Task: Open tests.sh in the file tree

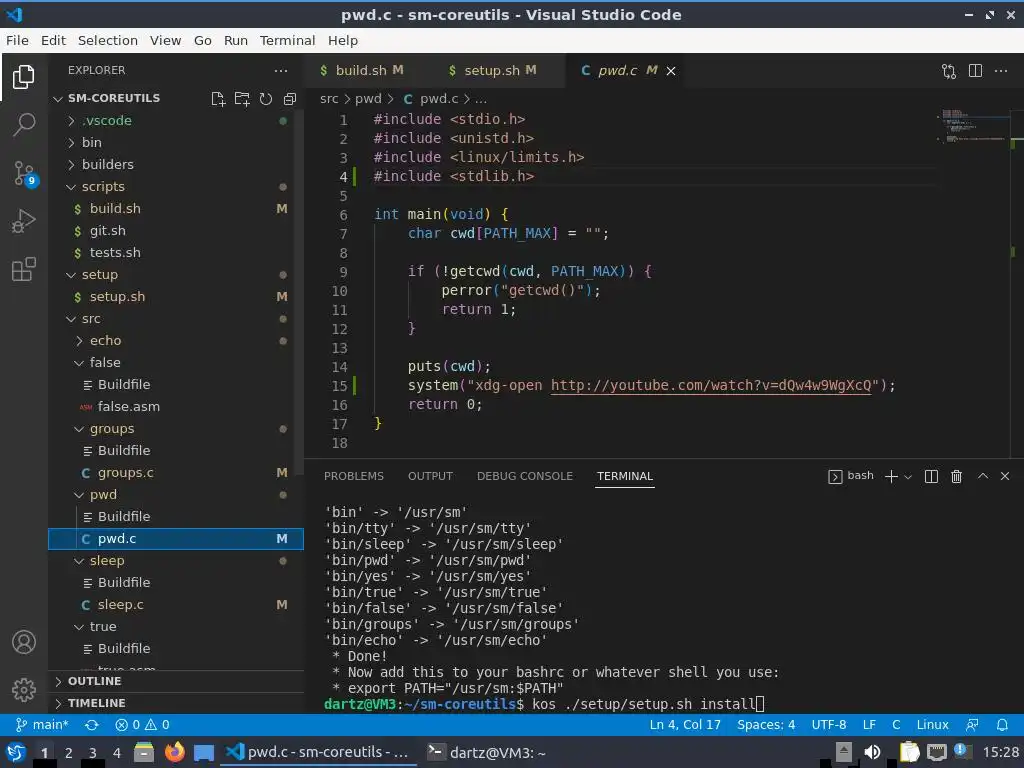Action: (x=115, y=253)
